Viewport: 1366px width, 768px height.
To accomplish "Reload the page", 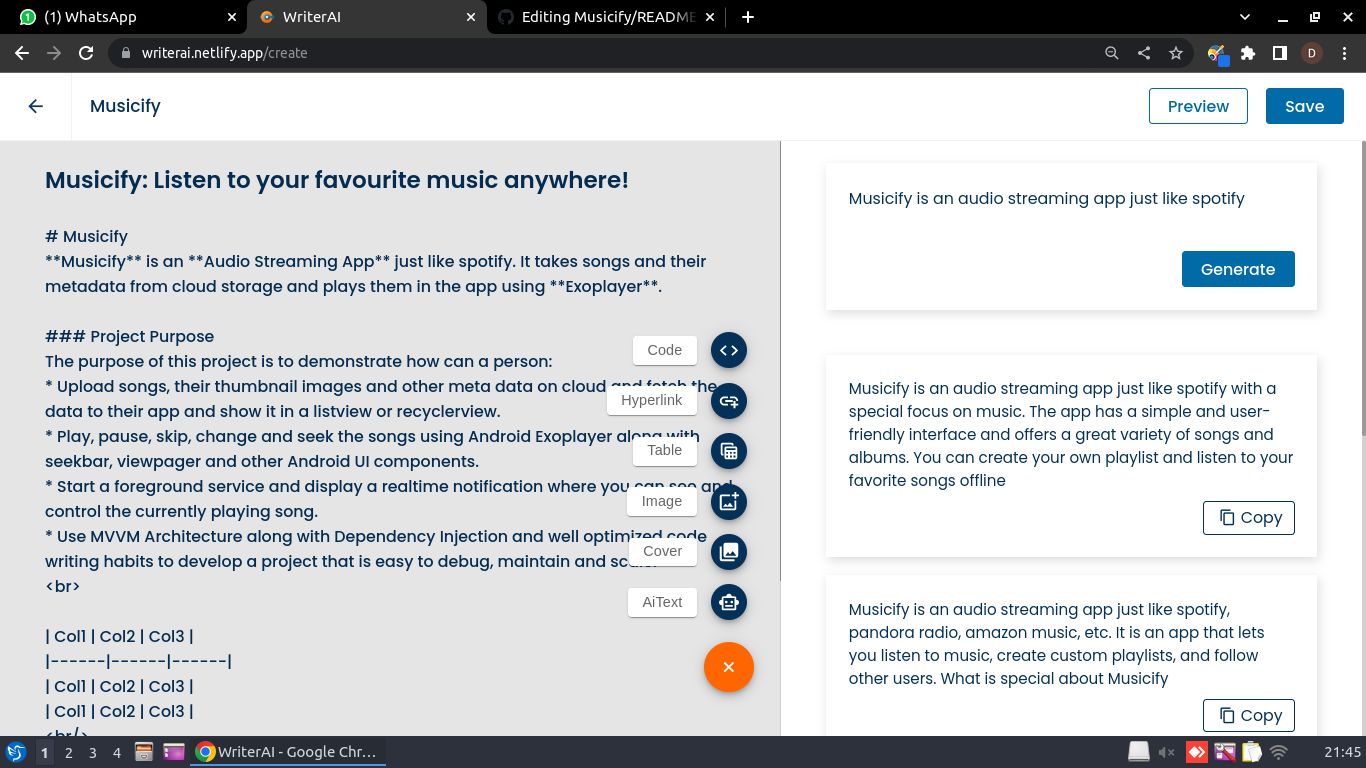I will click(x=86, y=53).
